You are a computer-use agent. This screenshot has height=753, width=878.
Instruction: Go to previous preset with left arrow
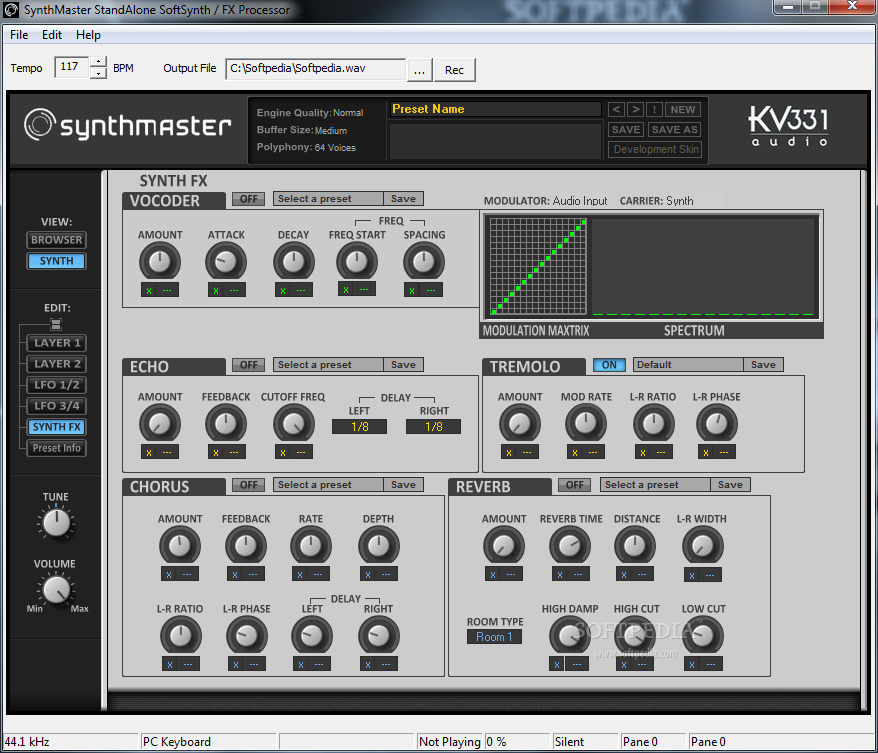pos(615,110)
